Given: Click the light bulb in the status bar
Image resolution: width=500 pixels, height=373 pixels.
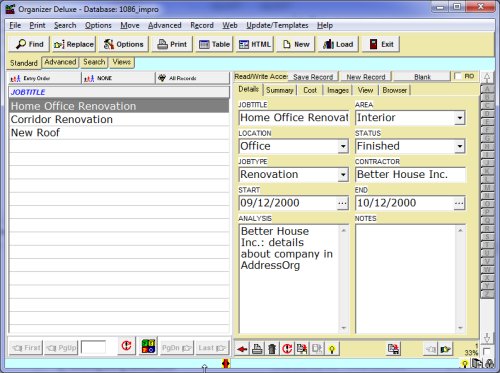Looking at the screenshot, I should (464, 363).
